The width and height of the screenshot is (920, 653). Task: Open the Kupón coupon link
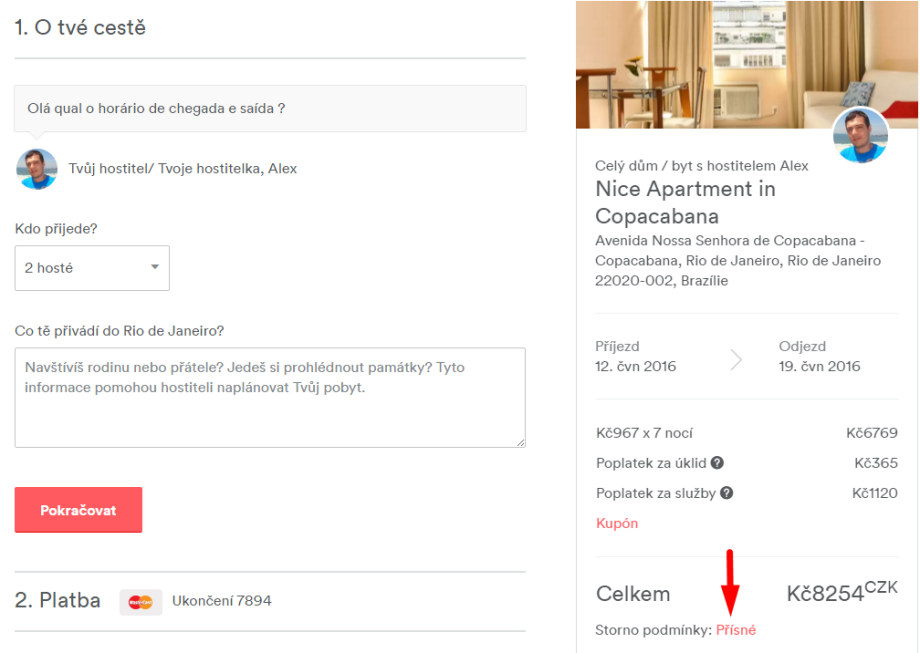click(617, 523)
